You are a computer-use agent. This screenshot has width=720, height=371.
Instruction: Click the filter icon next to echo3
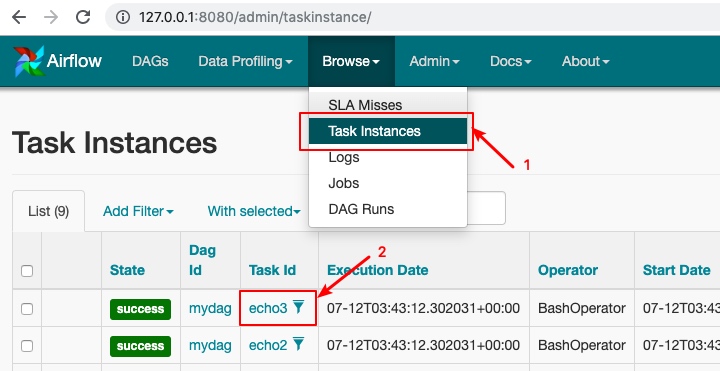tap(298, 307)
